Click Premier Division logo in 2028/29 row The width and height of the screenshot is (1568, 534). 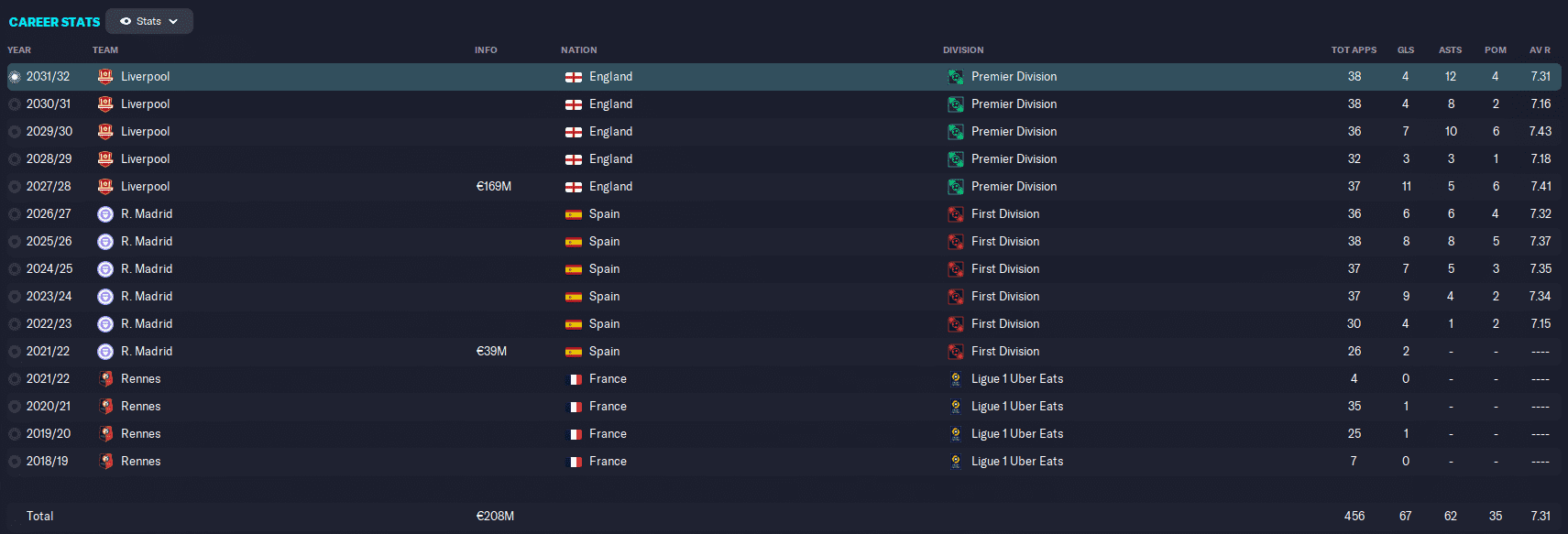point(956,159)
